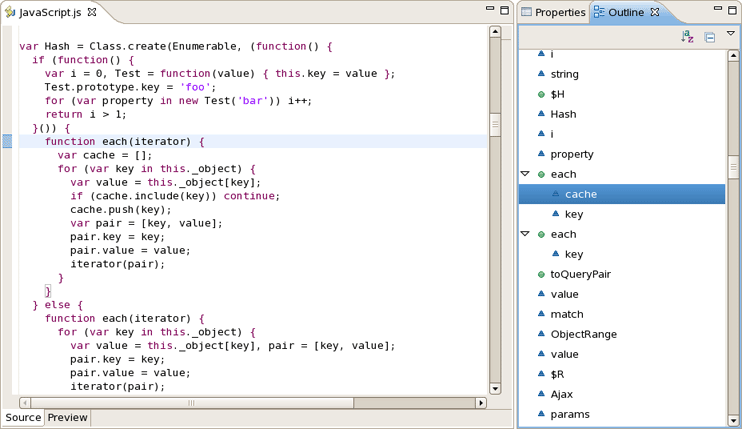The width and height of the screenshot is (742, 429).
Task: Click the Properties tab table icon
Action: click(x=526, y=12)
